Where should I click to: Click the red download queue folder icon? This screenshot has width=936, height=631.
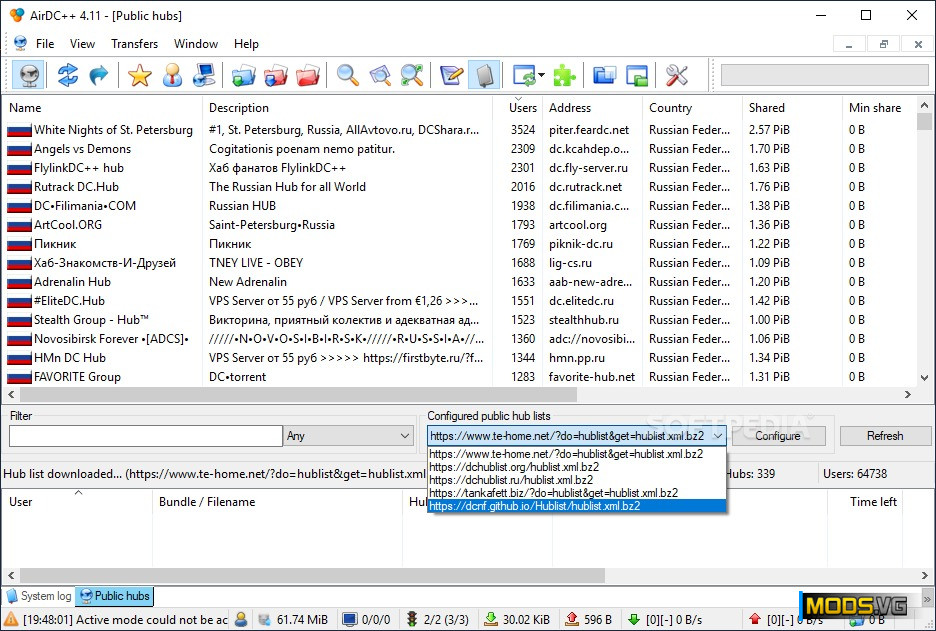[309, 75]
